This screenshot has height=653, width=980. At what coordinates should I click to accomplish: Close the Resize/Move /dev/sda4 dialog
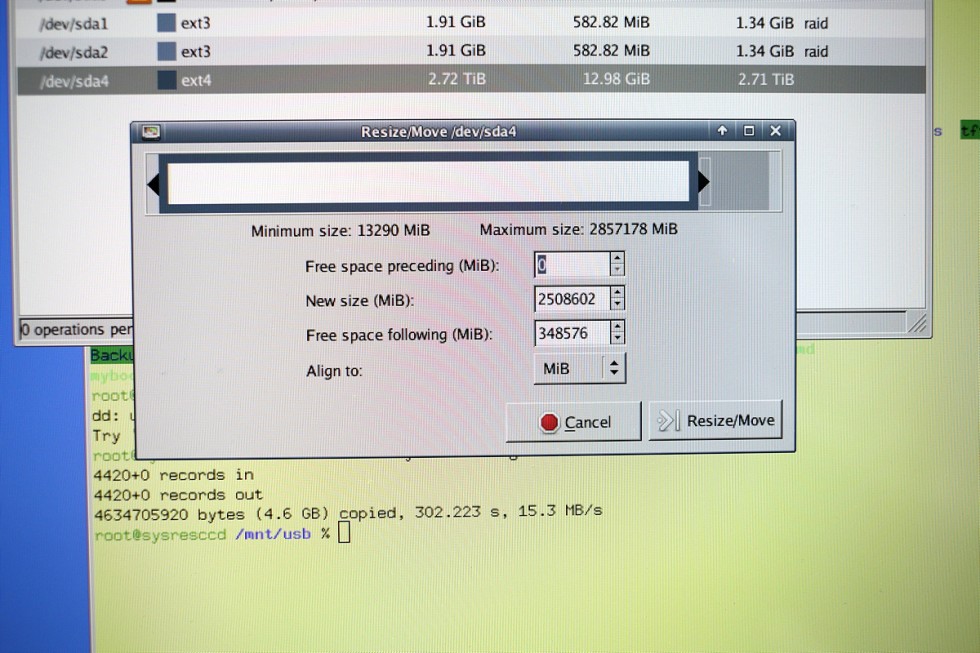[776, 131]
